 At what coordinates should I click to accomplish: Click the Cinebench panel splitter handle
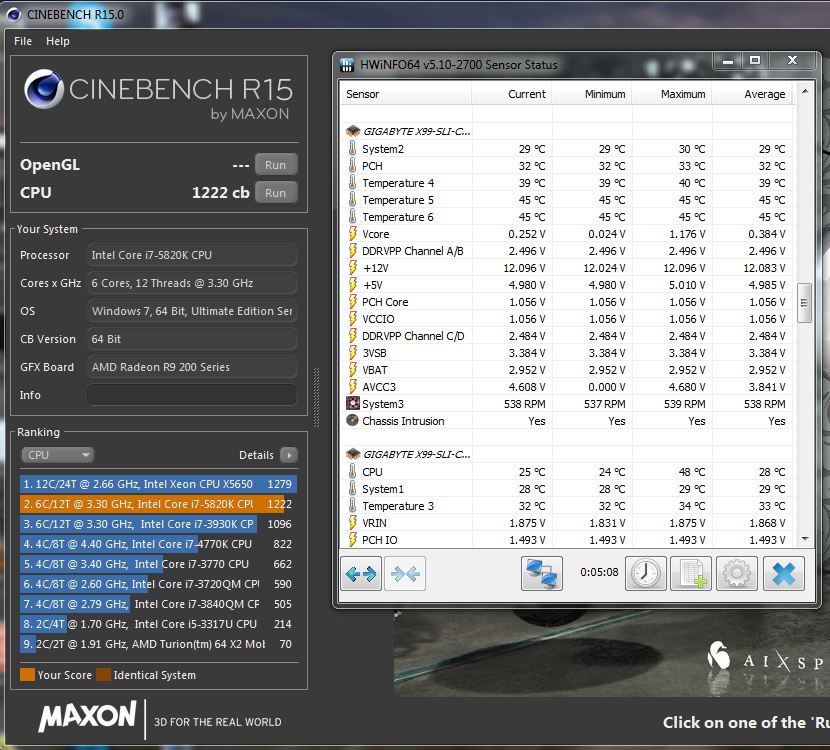tap(317, 397)
